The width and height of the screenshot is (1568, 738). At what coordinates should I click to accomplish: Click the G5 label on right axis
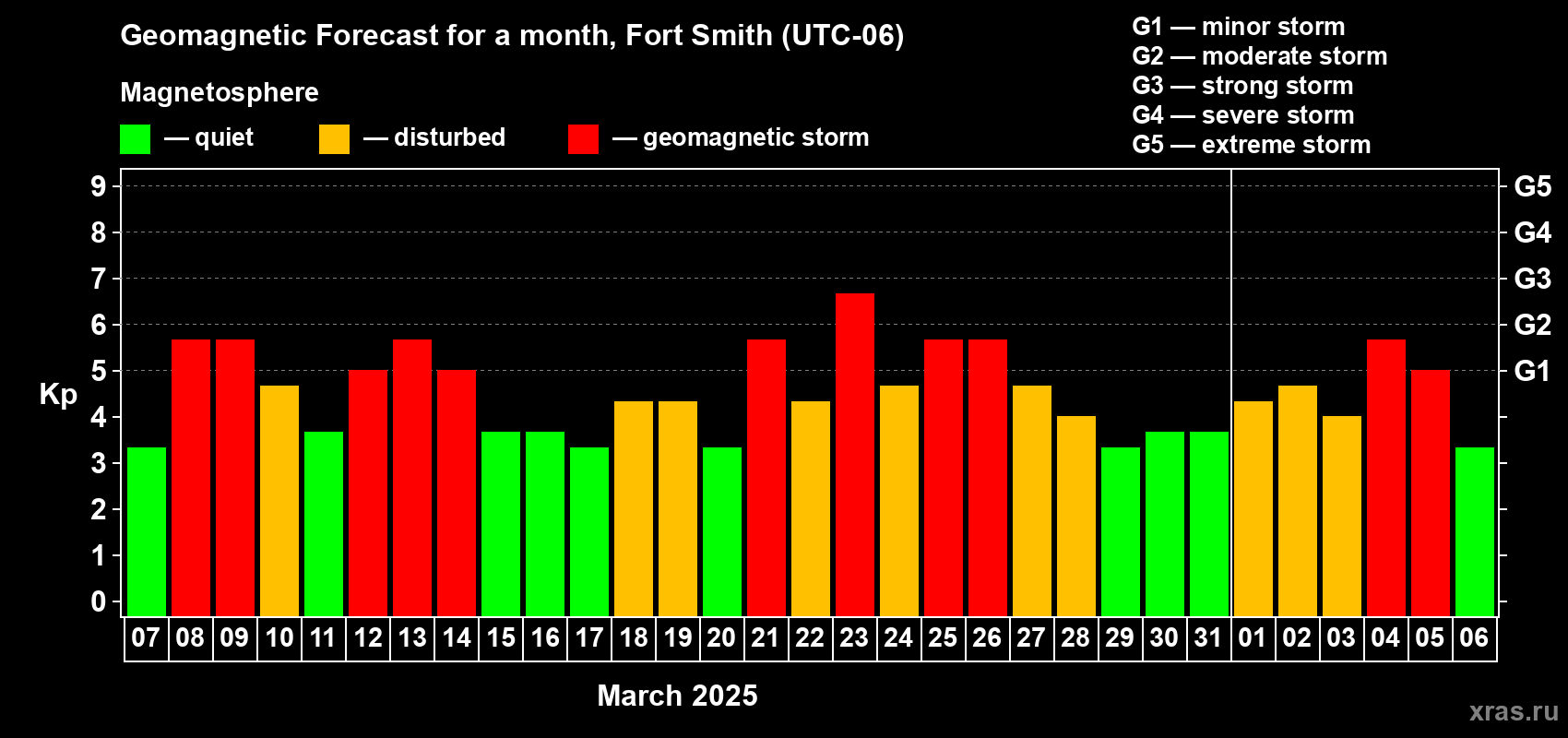click(x=1533, y=186)
